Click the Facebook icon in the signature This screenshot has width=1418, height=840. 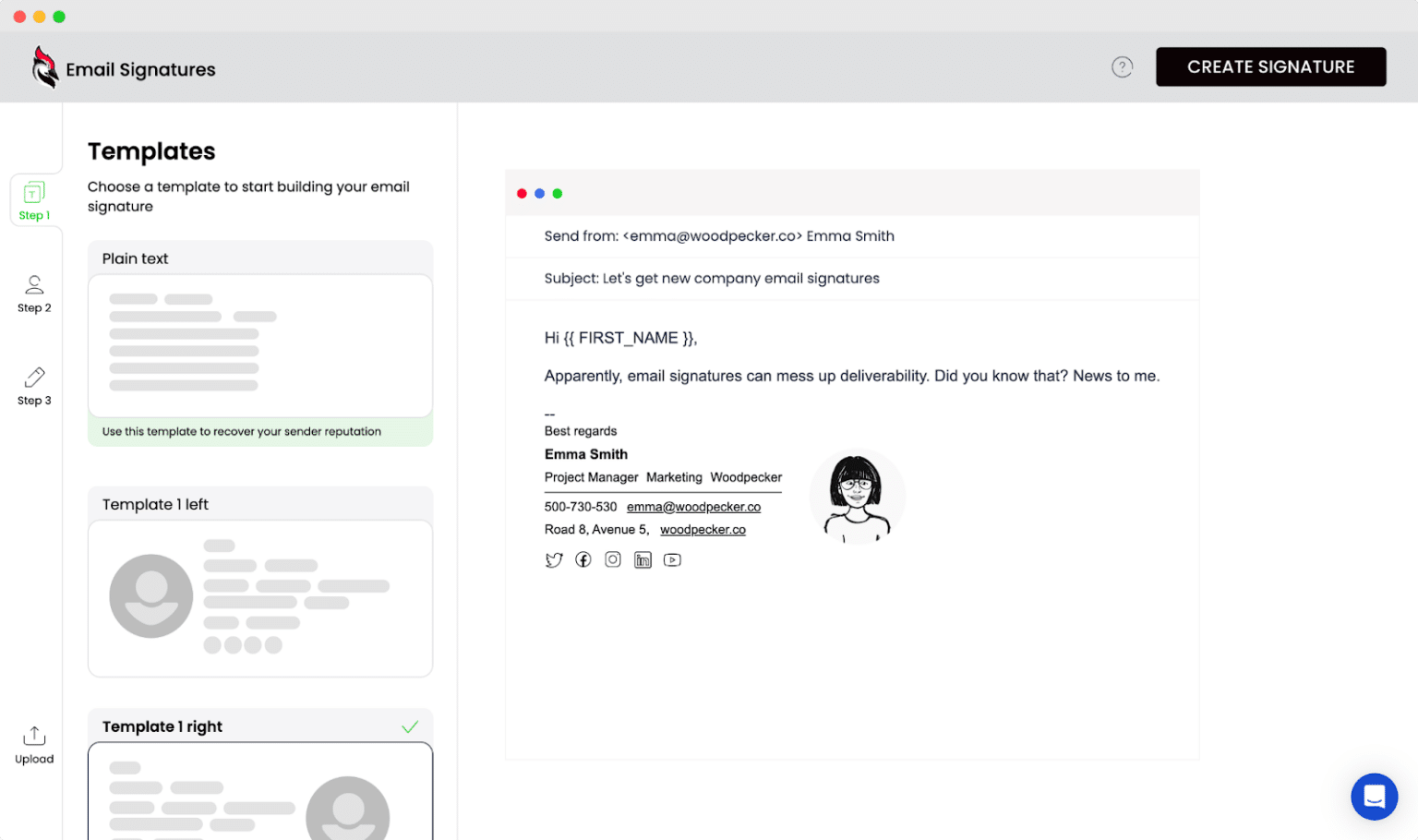coord(583,559)
